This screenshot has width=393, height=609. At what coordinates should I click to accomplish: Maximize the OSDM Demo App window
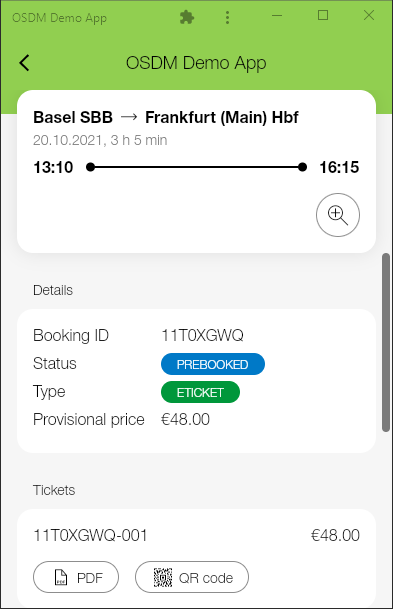point(323,16)
